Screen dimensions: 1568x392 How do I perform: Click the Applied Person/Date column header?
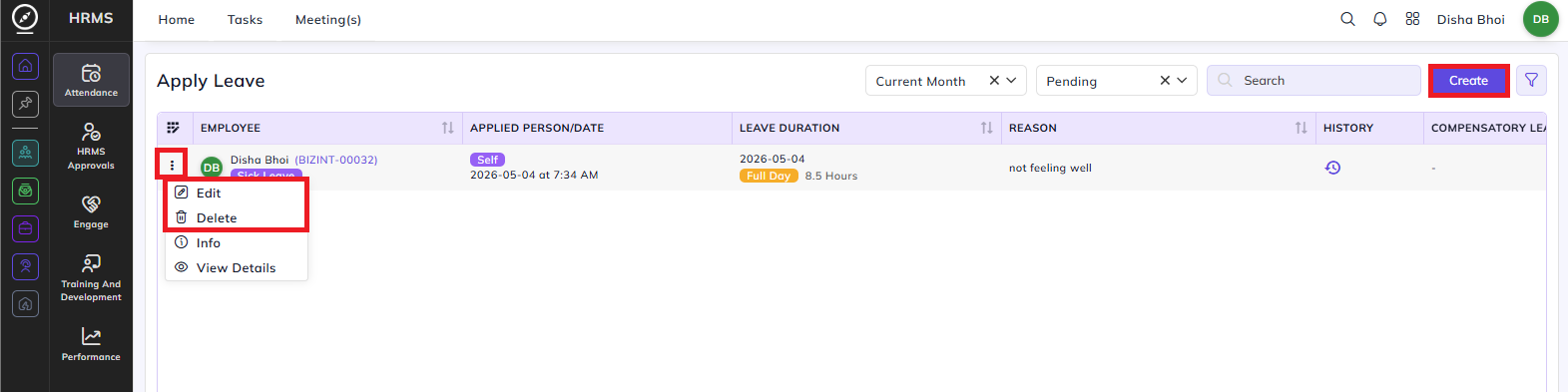click(x=537, y=128)
